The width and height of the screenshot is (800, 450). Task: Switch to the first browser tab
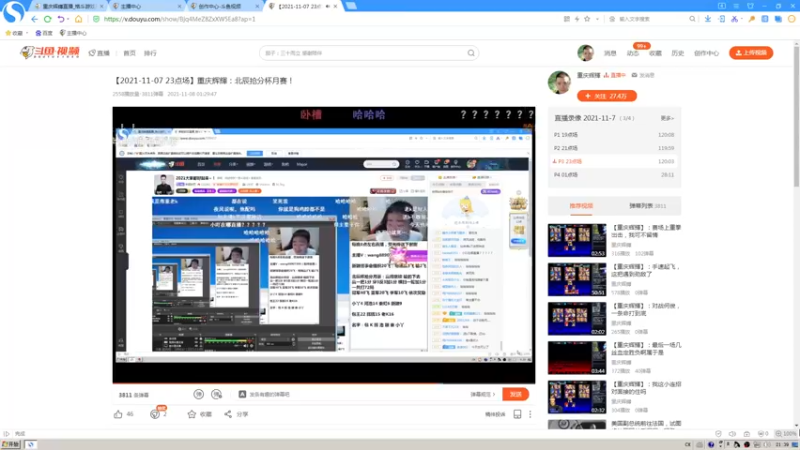click(x=69, y=6)
